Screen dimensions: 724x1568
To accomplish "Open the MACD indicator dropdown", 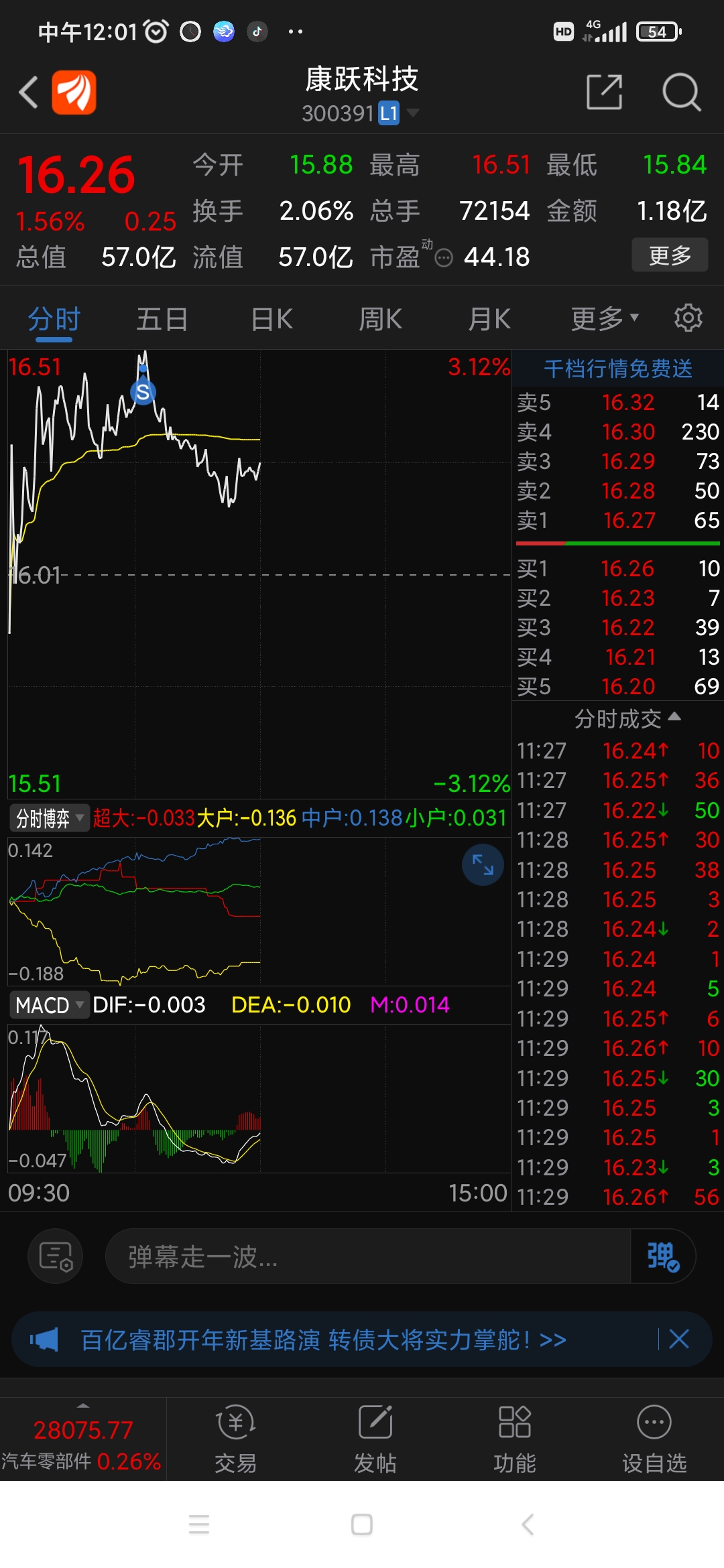I will point(49,1005).
